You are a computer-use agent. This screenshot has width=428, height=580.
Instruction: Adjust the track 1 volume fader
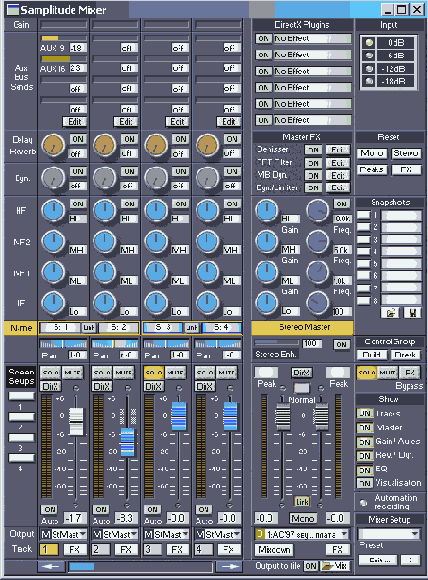76,421
